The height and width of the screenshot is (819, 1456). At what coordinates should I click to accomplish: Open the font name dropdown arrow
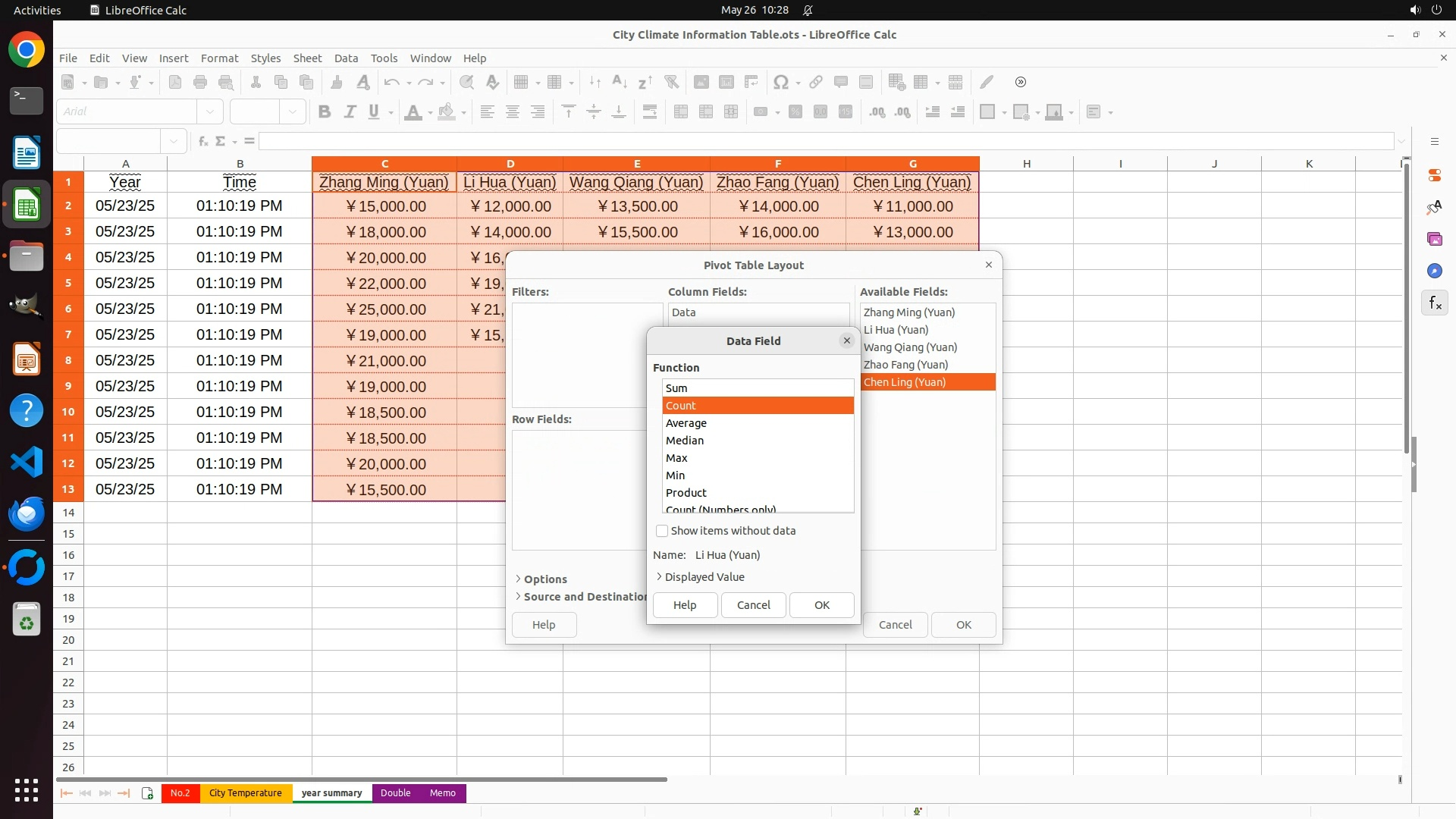[x=210, y=112]
